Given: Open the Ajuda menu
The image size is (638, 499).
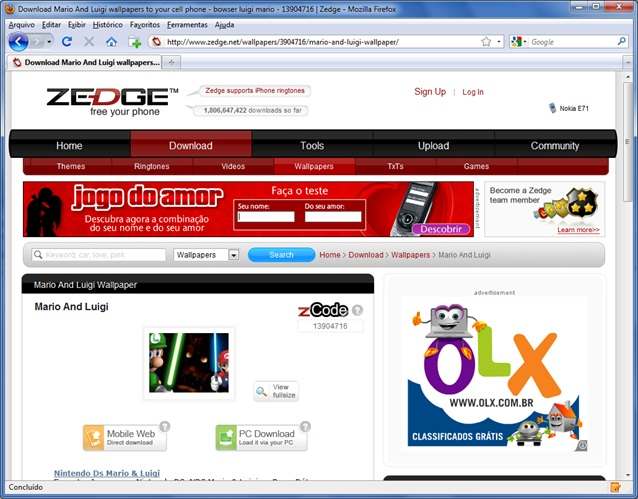Looking at the screenshot, I should tap(224, 25).
